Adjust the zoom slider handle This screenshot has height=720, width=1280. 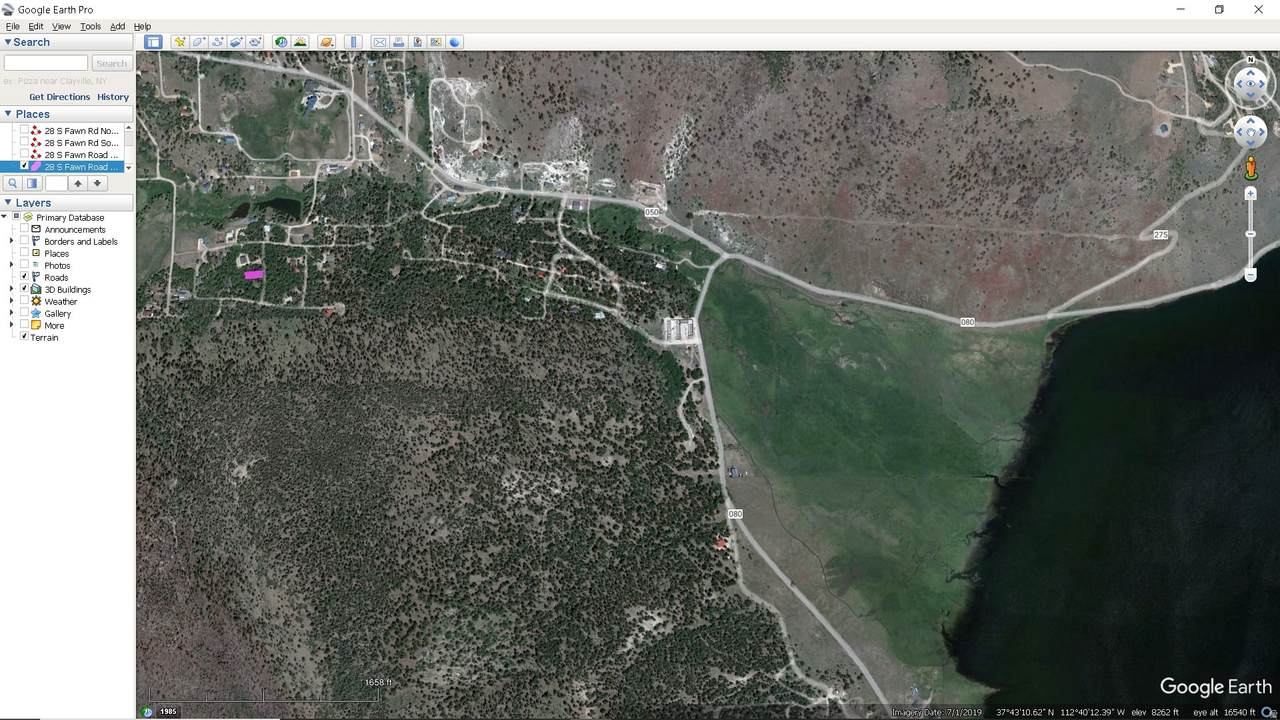[x=1251, y=234]
